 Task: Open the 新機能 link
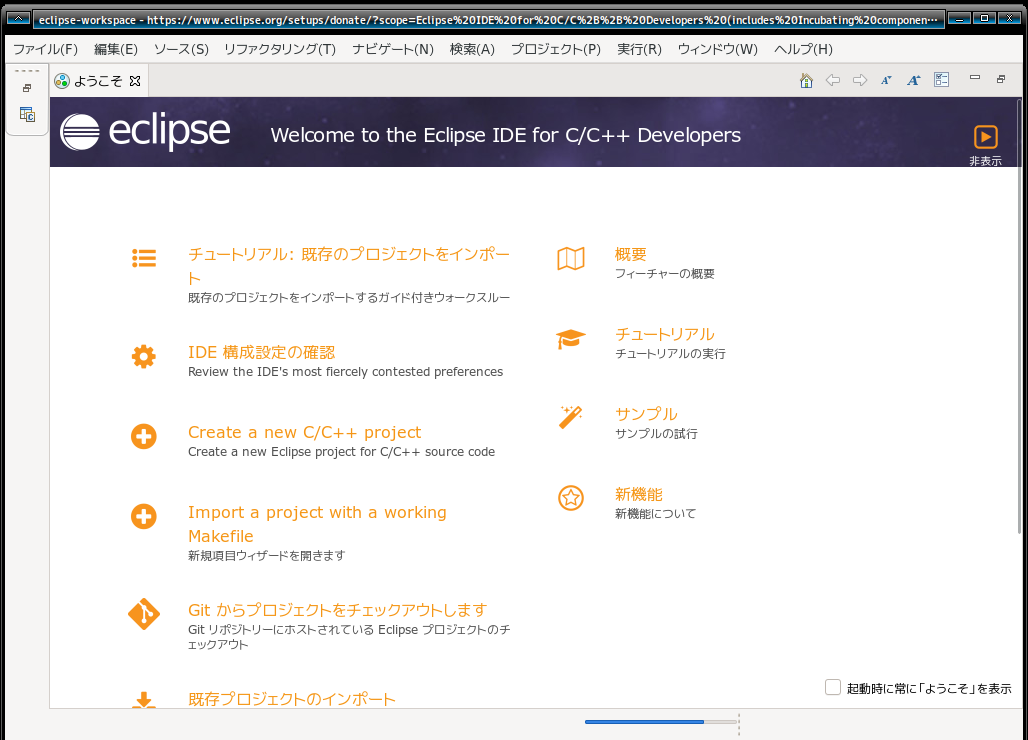[639, 494]
